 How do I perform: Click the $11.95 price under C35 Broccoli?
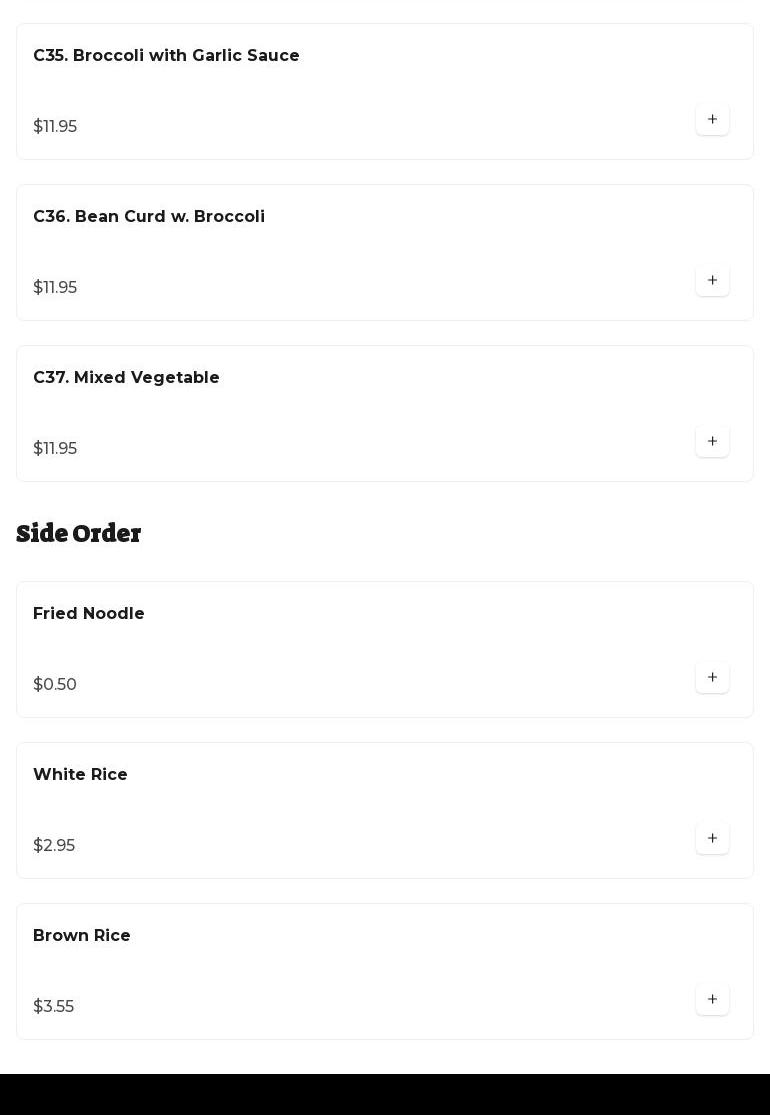coord(55,127)
